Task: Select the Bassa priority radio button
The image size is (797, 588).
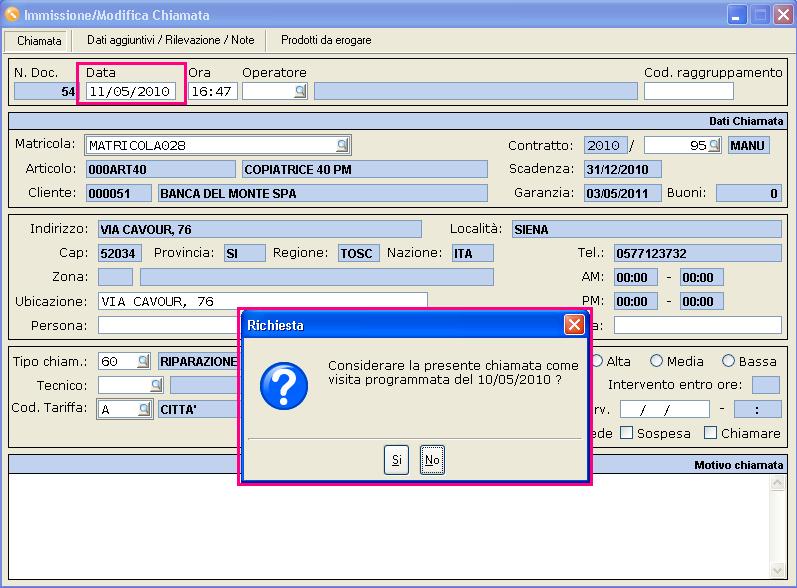Action: coord(729,361)
